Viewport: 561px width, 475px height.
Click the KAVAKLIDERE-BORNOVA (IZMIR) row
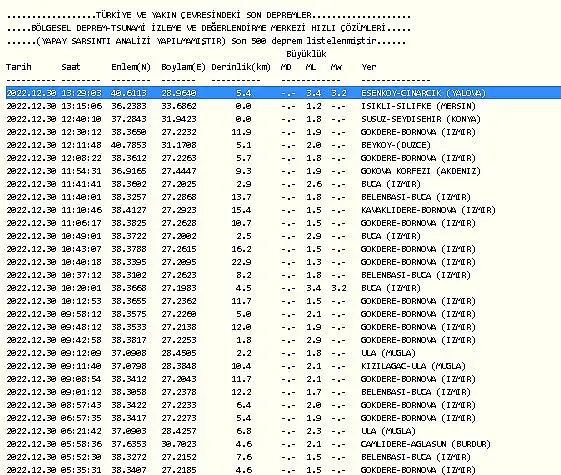click(x=251, y=210)
